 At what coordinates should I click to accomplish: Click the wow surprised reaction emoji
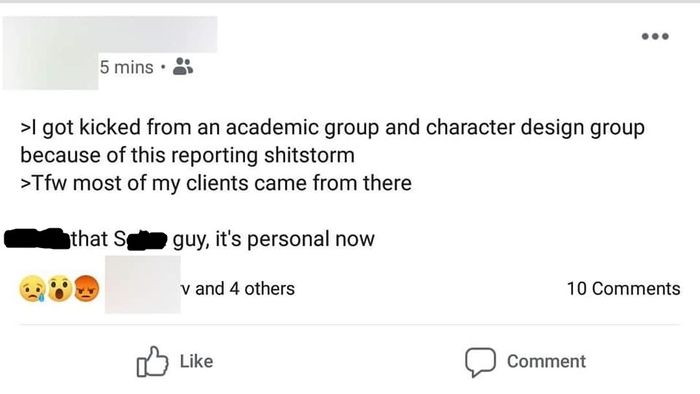coord(59,288)
